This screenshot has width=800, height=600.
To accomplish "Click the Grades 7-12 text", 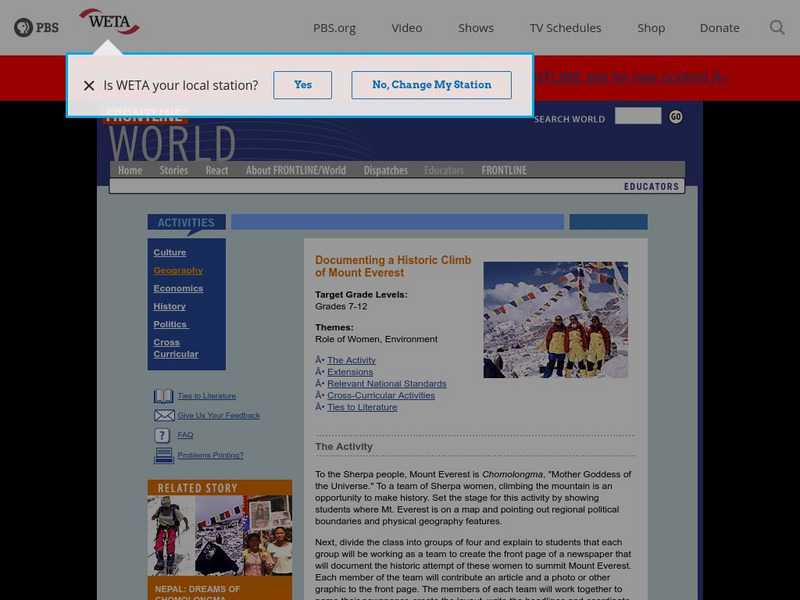I will point(341,307).
